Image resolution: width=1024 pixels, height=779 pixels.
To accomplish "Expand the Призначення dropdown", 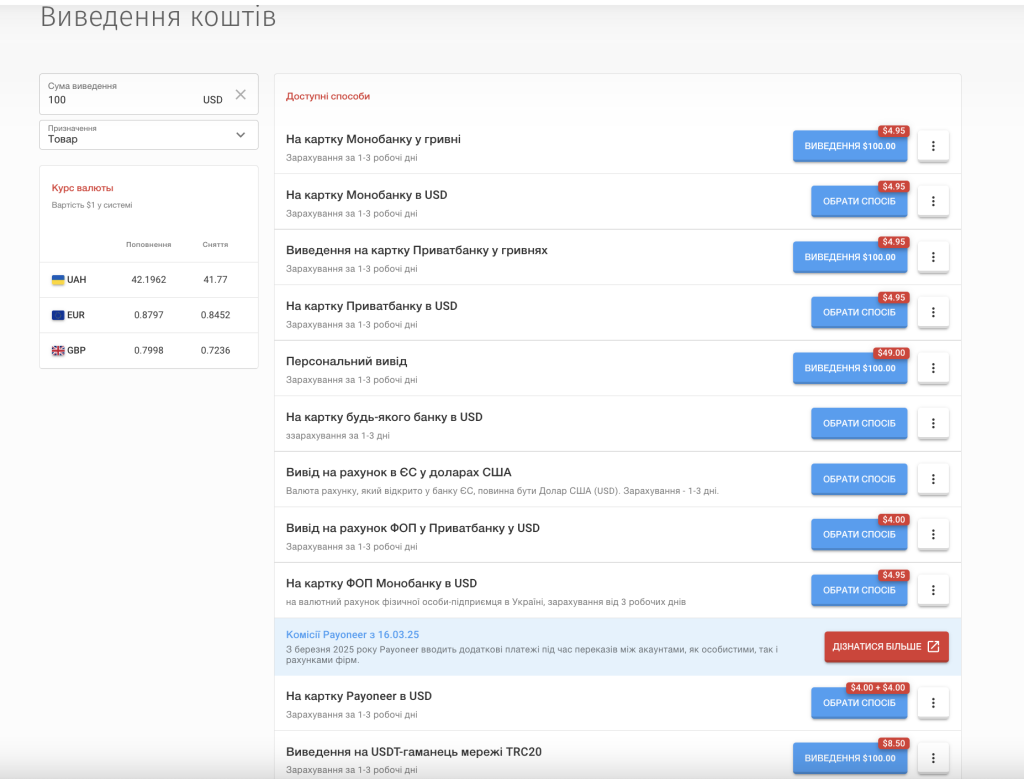I will (148, 135).
